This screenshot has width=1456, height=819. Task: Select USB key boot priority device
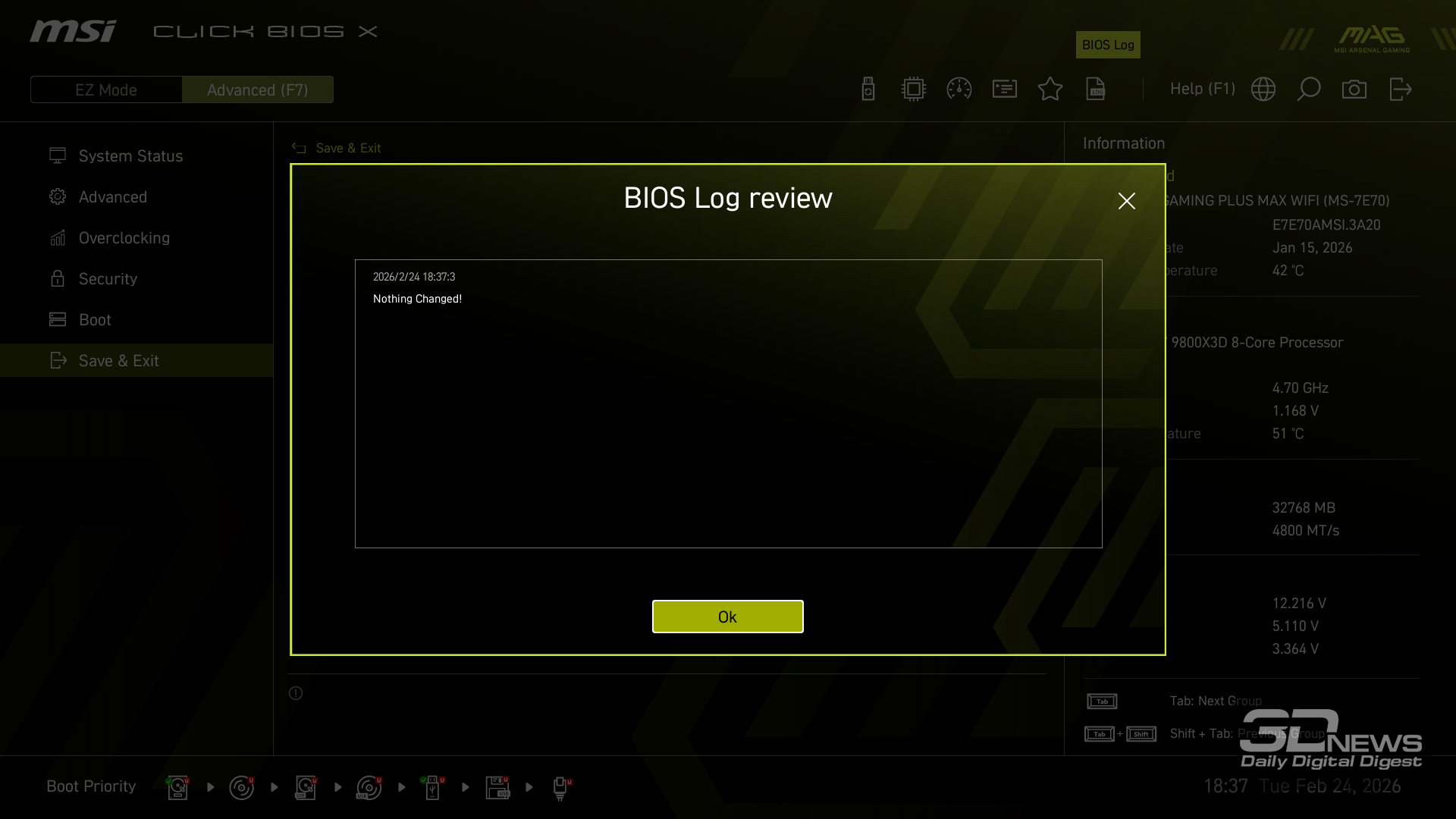click(x=433, y=787)
